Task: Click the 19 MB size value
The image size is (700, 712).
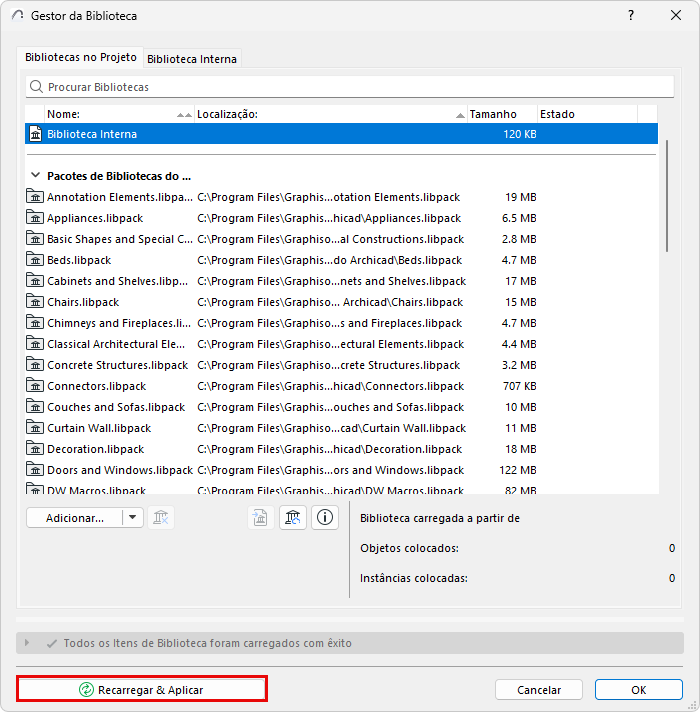Action: (x=521, y=197)
